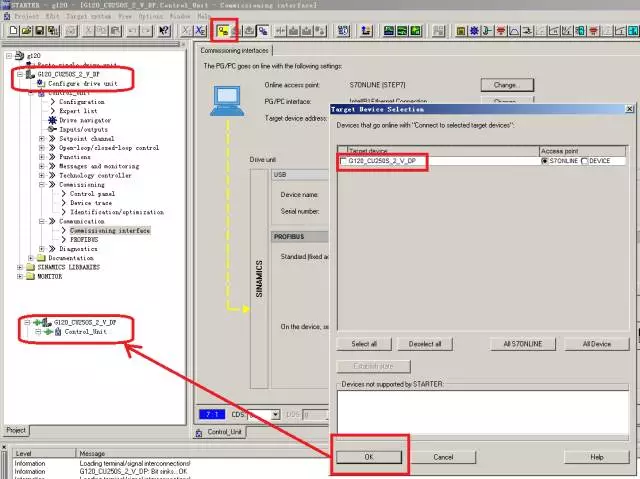
Task: Click the New project toolbar icon
Action: [12, 32]
